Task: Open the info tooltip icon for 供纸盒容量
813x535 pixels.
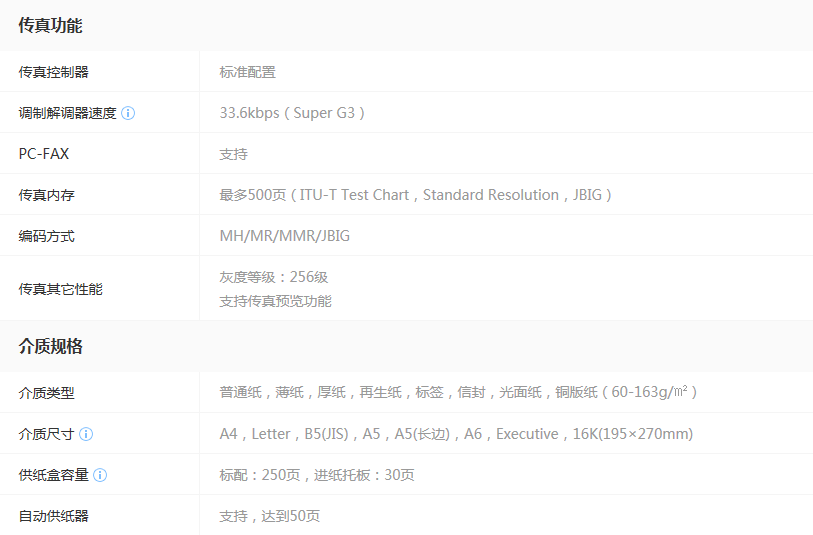Action: pyautogui.click(x=100, y=475)
